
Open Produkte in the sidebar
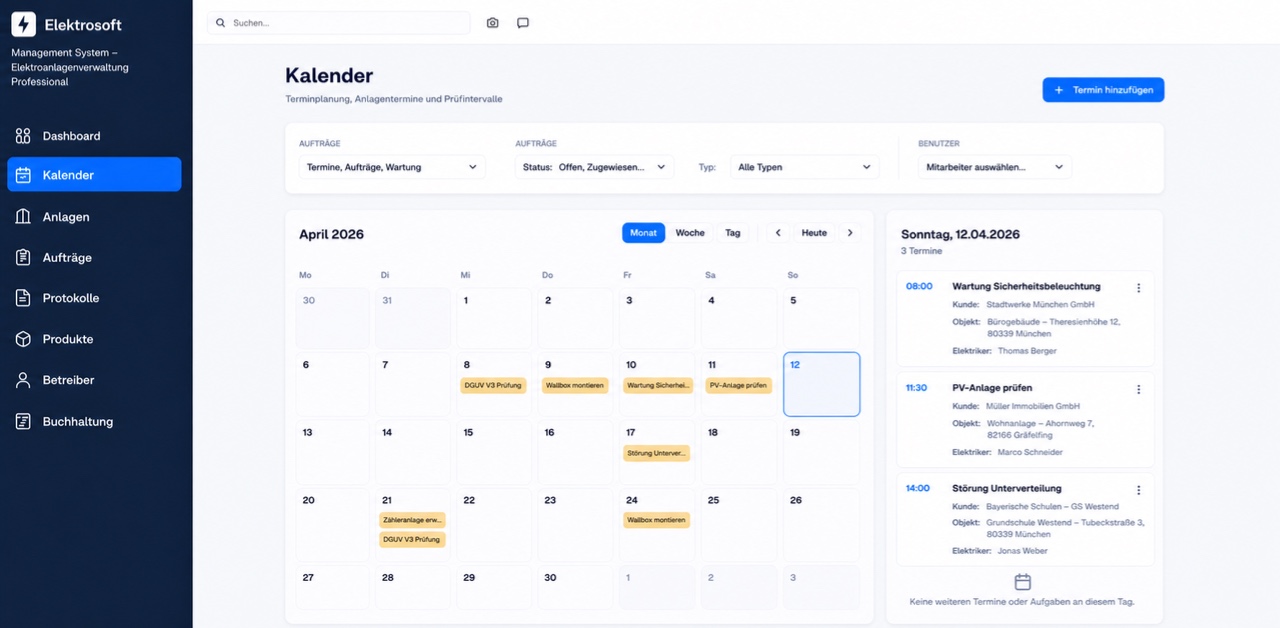coord(94,339)
